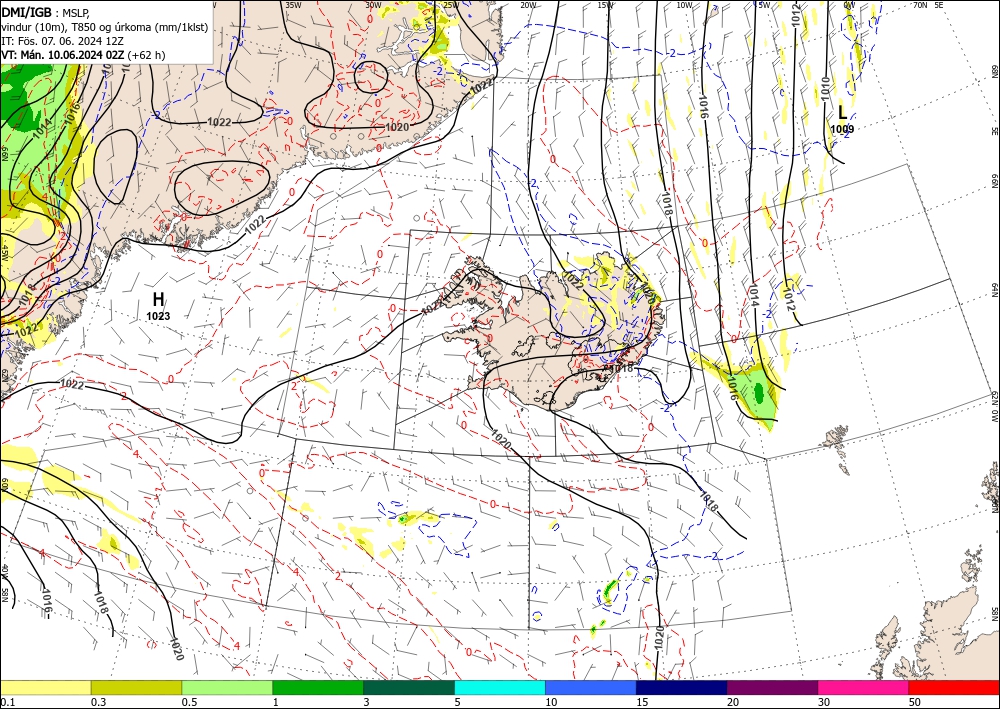Image resolution: width=1000 pixels, height=709 pixels.
Task: Click the high pressure "H" marker
Action: tap(158, 299)
